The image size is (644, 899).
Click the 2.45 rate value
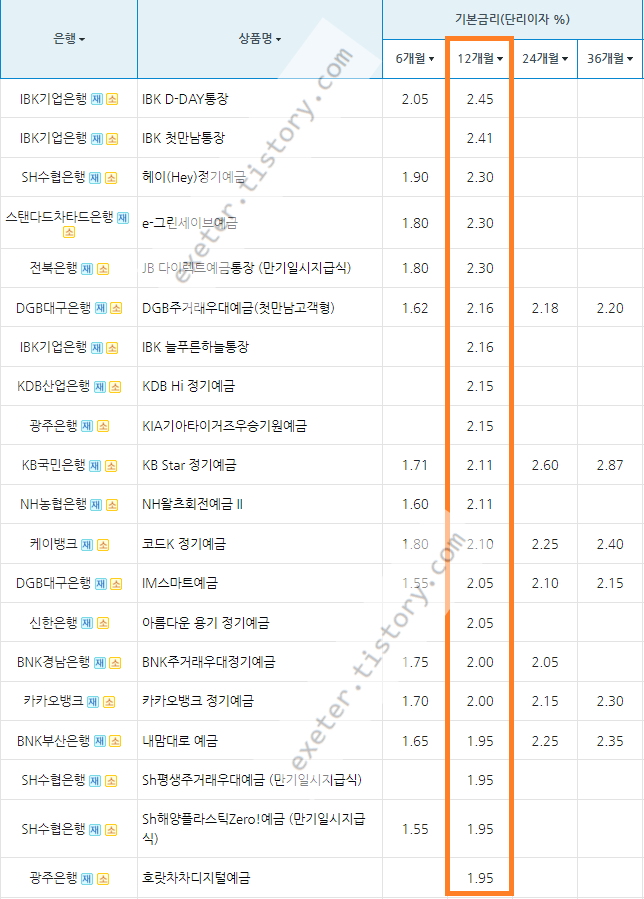(480, 99)
